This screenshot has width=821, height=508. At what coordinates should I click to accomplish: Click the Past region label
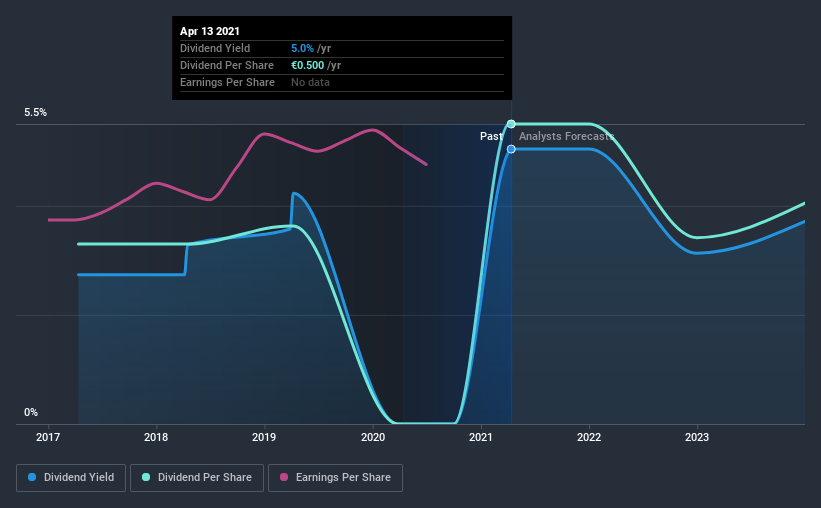(491, 136)
